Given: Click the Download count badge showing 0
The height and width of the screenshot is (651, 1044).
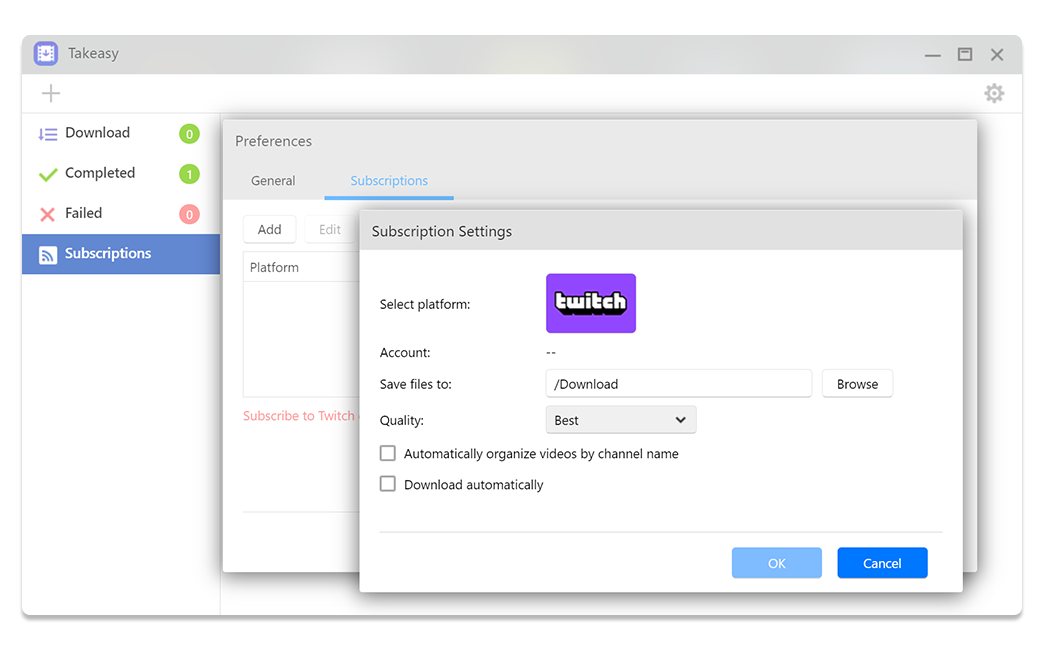Looking at the screenshot, I should click(189, 134).
